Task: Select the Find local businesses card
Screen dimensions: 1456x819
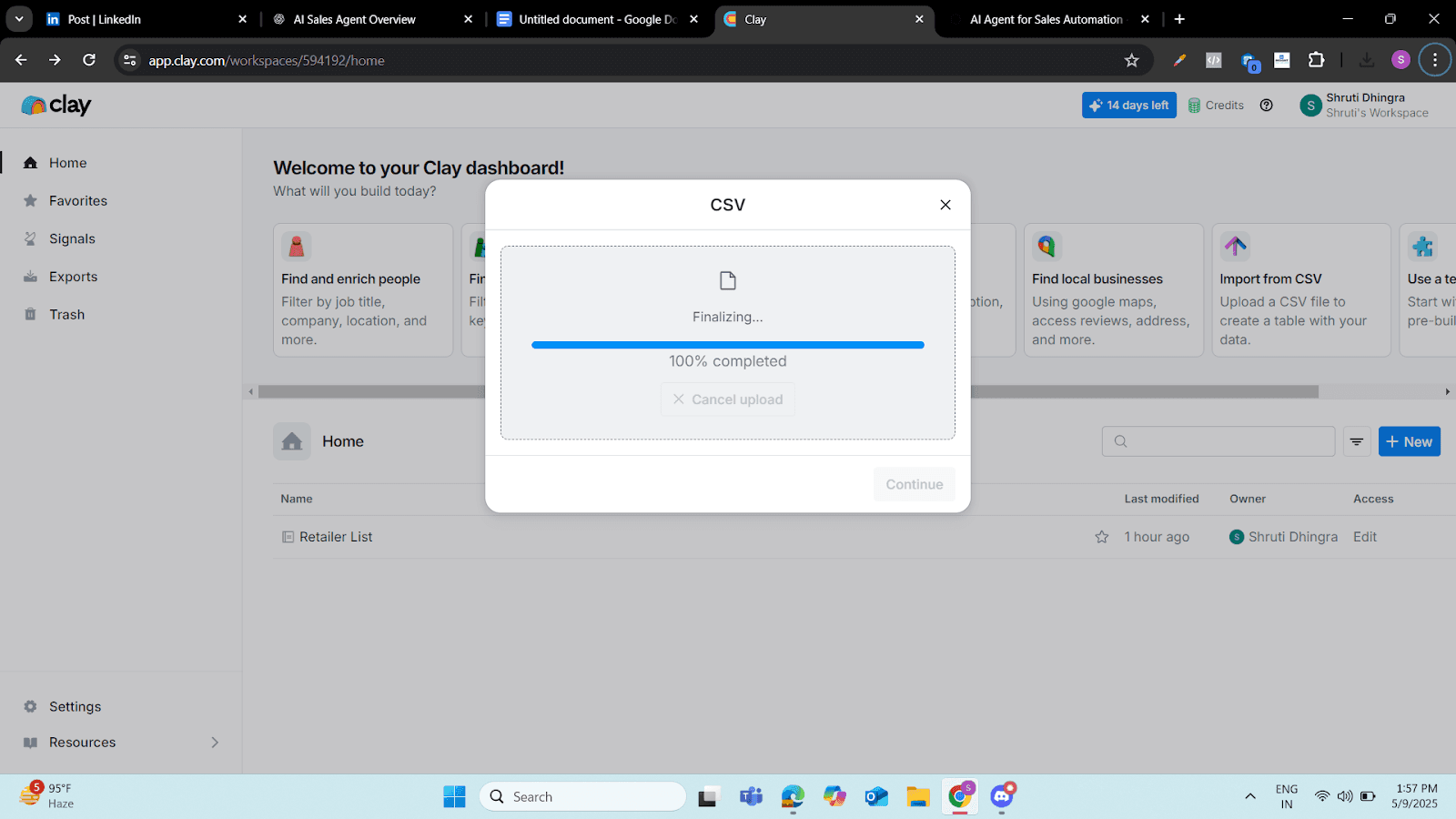Action: tap(1114, 290)
